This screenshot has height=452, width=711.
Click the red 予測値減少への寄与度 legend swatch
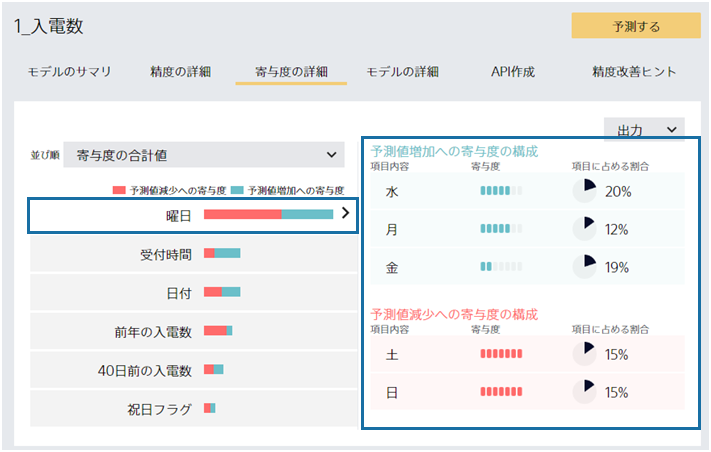point(119,190)
